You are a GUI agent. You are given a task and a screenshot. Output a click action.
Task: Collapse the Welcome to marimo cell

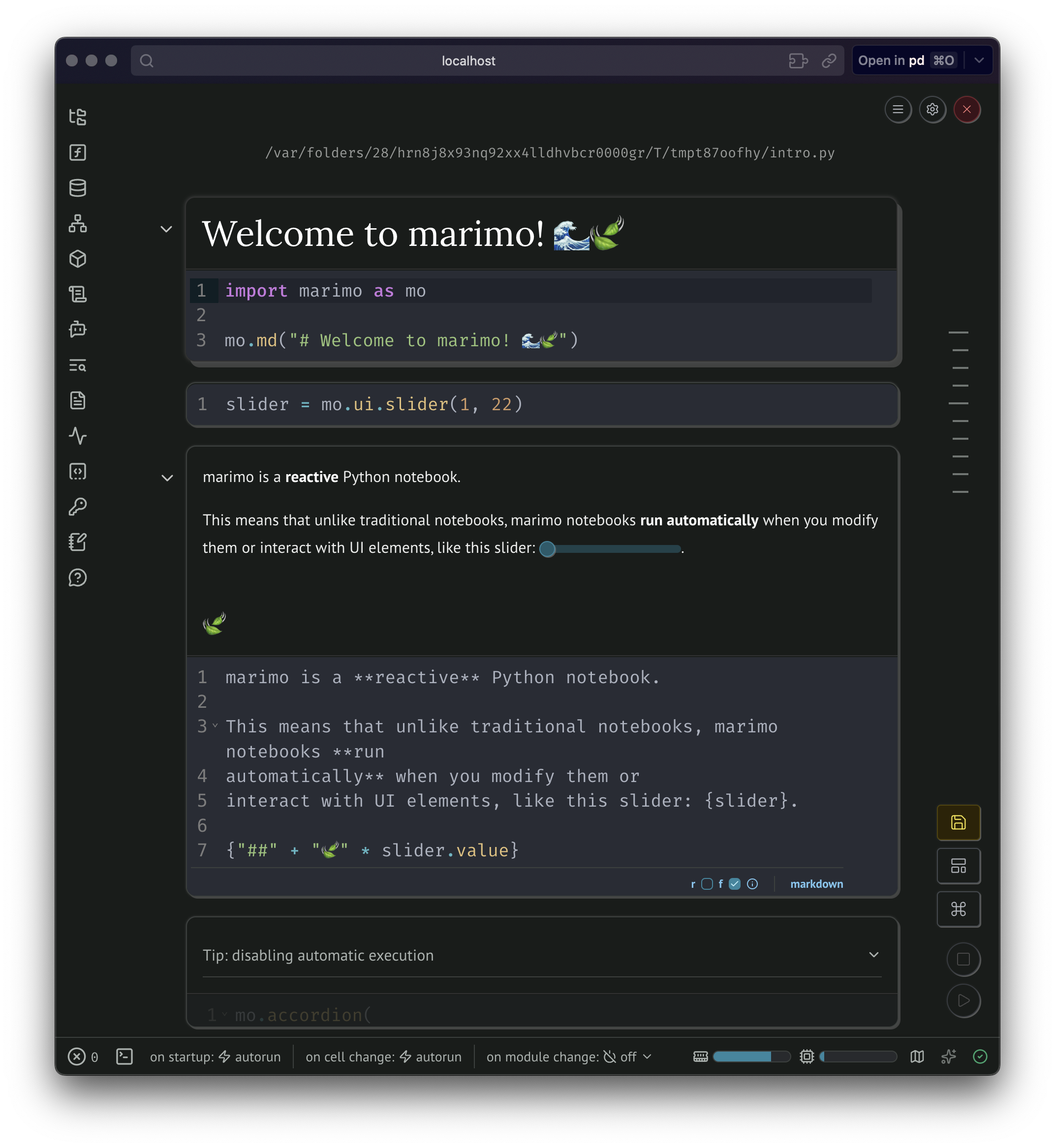[x=166, y=229]
